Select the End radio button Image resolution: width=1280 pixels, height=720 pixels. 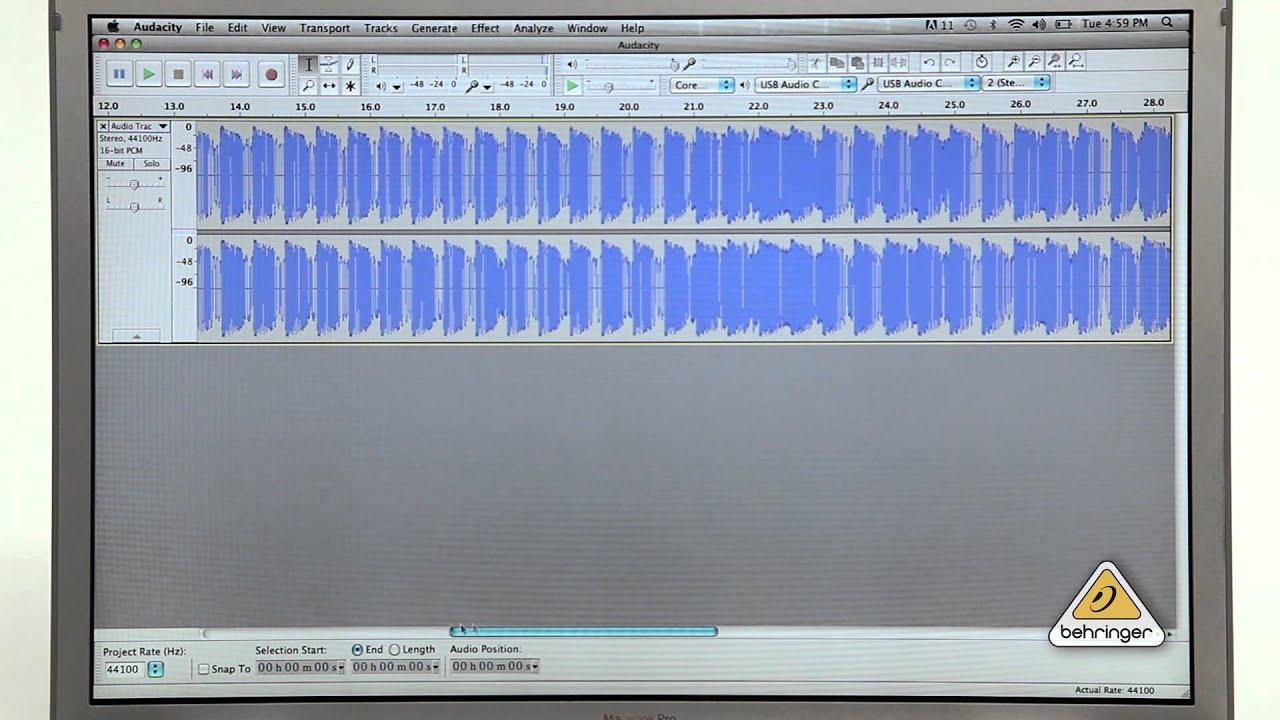click(357, 650)
